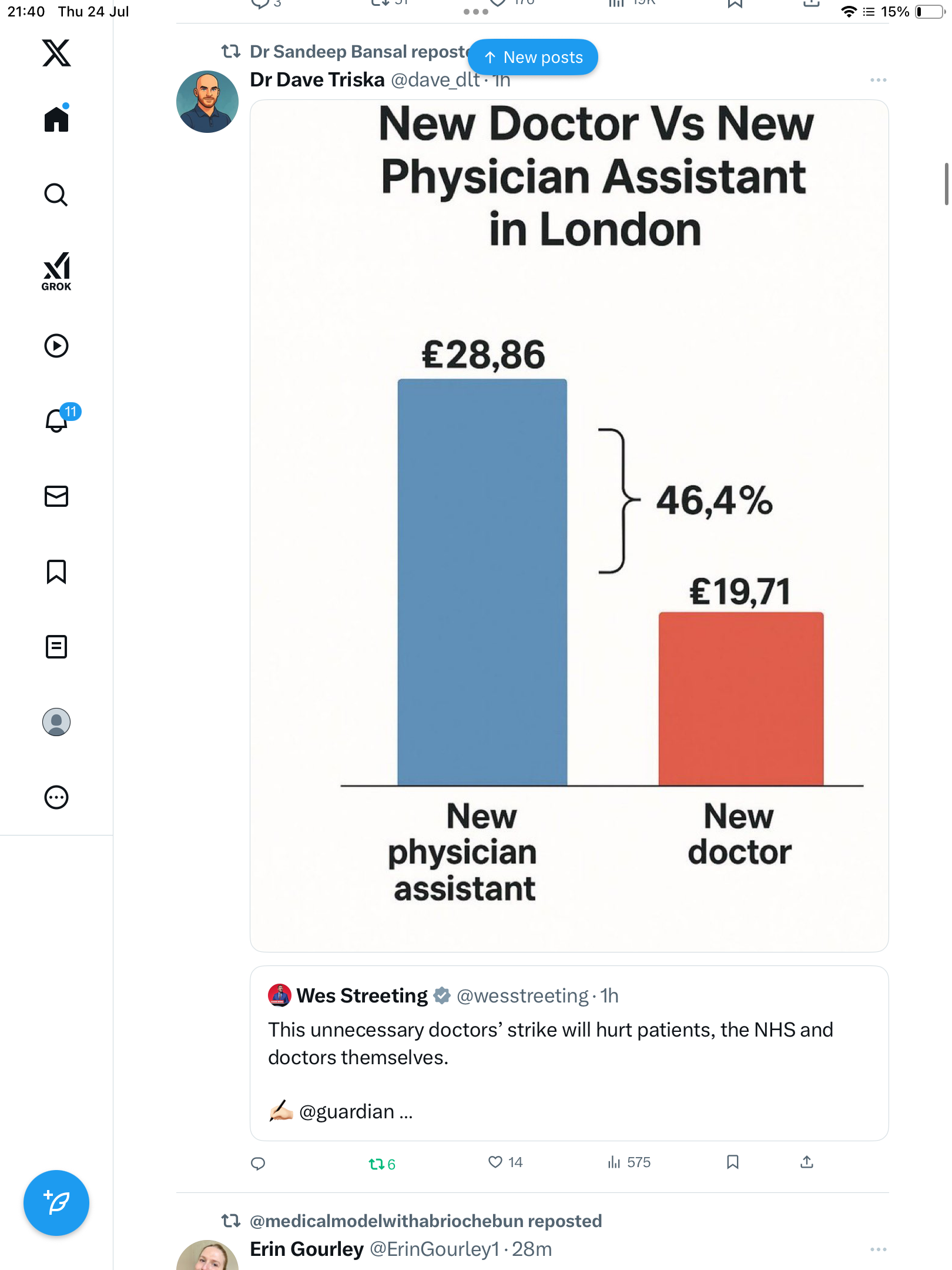Open the Lists sidebar icon
The image size is (952, 1270).
pos(56,647)
